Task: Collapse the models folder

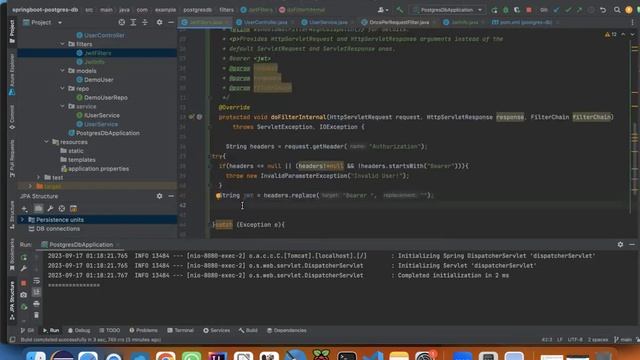Action: (x=62, y=71)
